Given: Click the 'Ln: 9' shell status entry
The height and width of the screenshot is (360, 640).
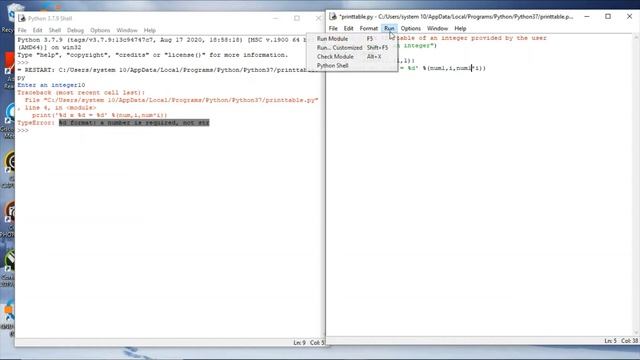Looking at the screenshot, I should (299, 342).
